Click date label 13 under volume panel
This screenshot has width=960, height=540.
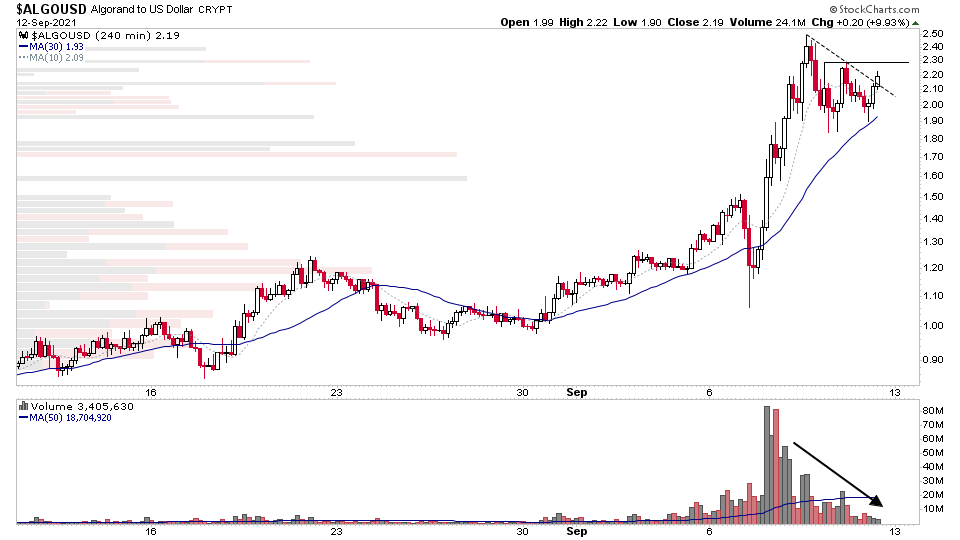(x=895, y=531)
